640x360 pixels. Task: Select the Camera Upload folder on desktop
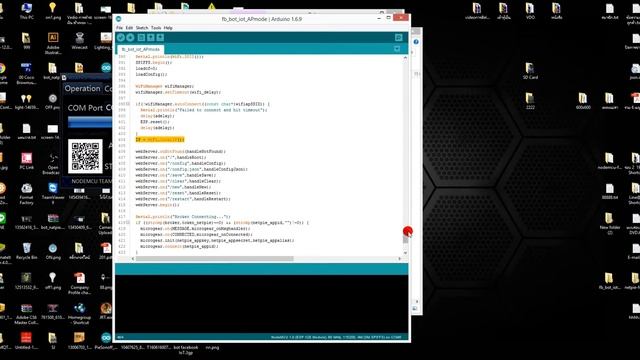(x=106, y=223)
